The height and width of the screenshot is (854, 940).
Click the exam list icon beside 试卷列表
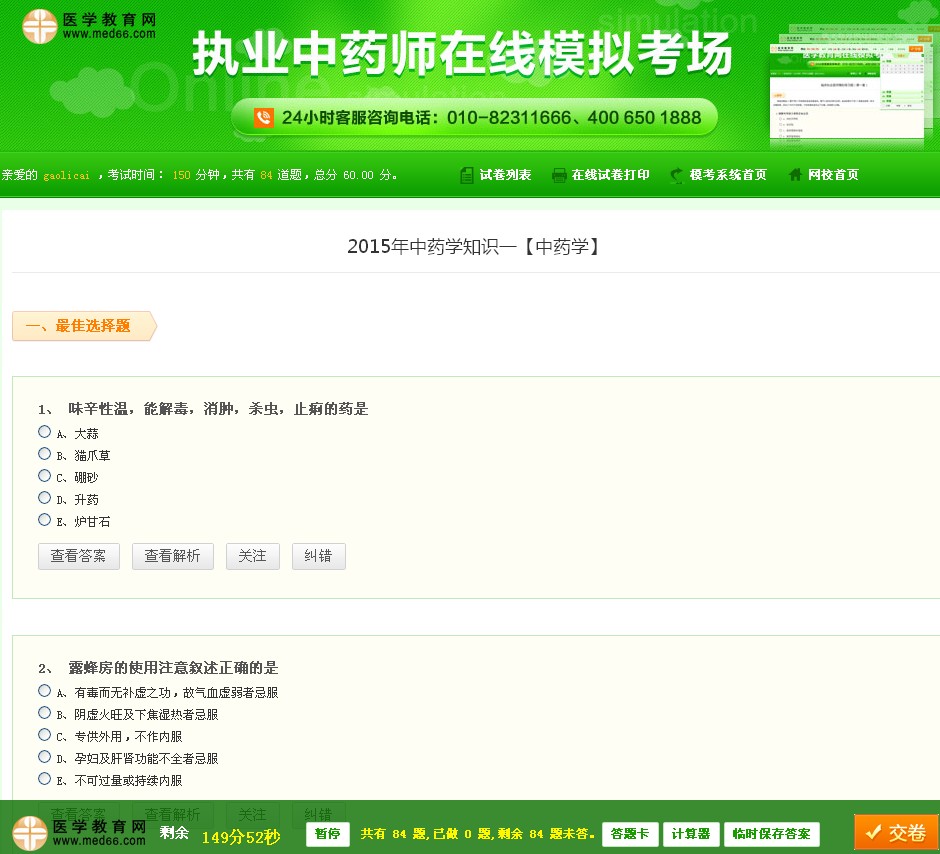466,174
